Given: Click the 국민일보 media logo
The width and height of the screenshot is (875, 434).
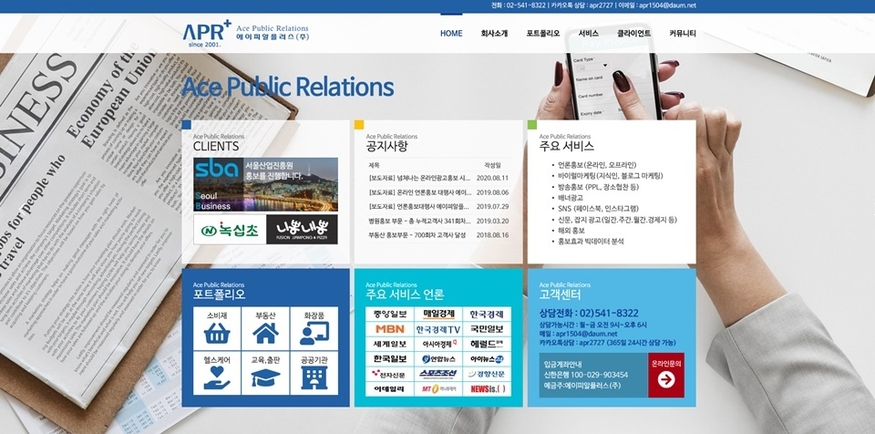Looking at the screenshot, I should tap(487, 329).
